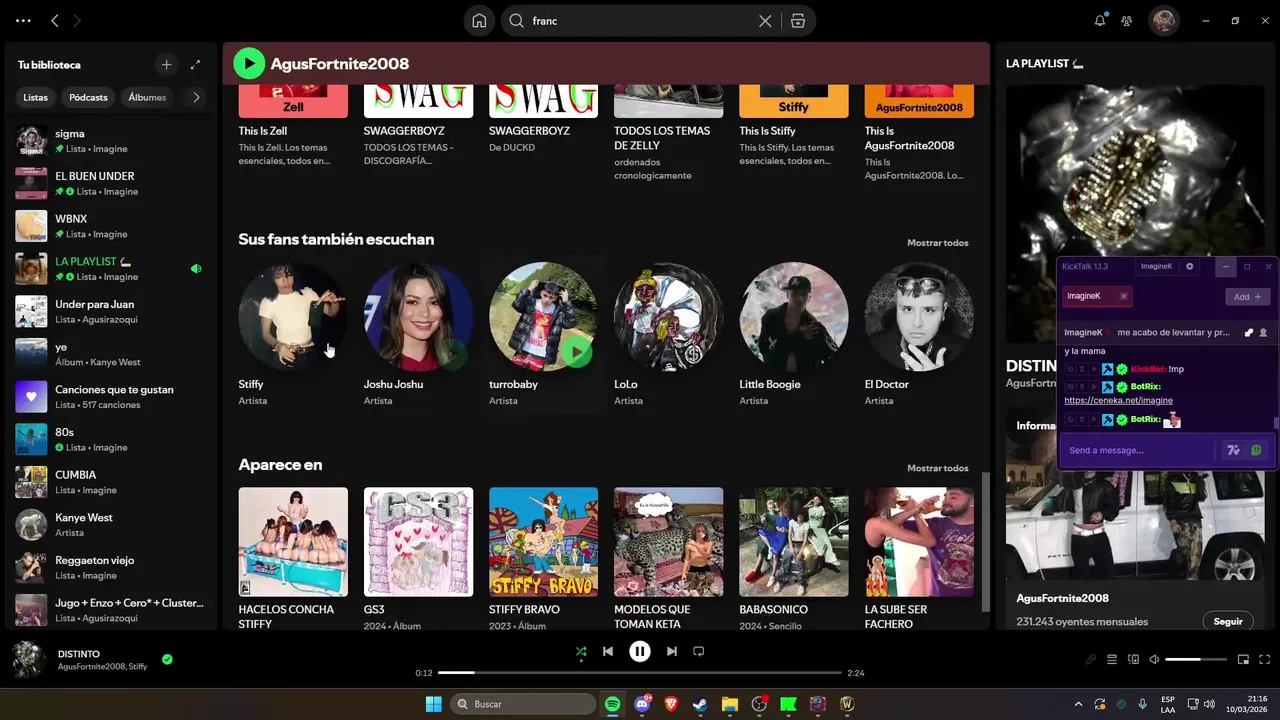This screenshot has height=720, width=1280.
Task: Open BABASONICO single cover
Action: pos(794,542)
